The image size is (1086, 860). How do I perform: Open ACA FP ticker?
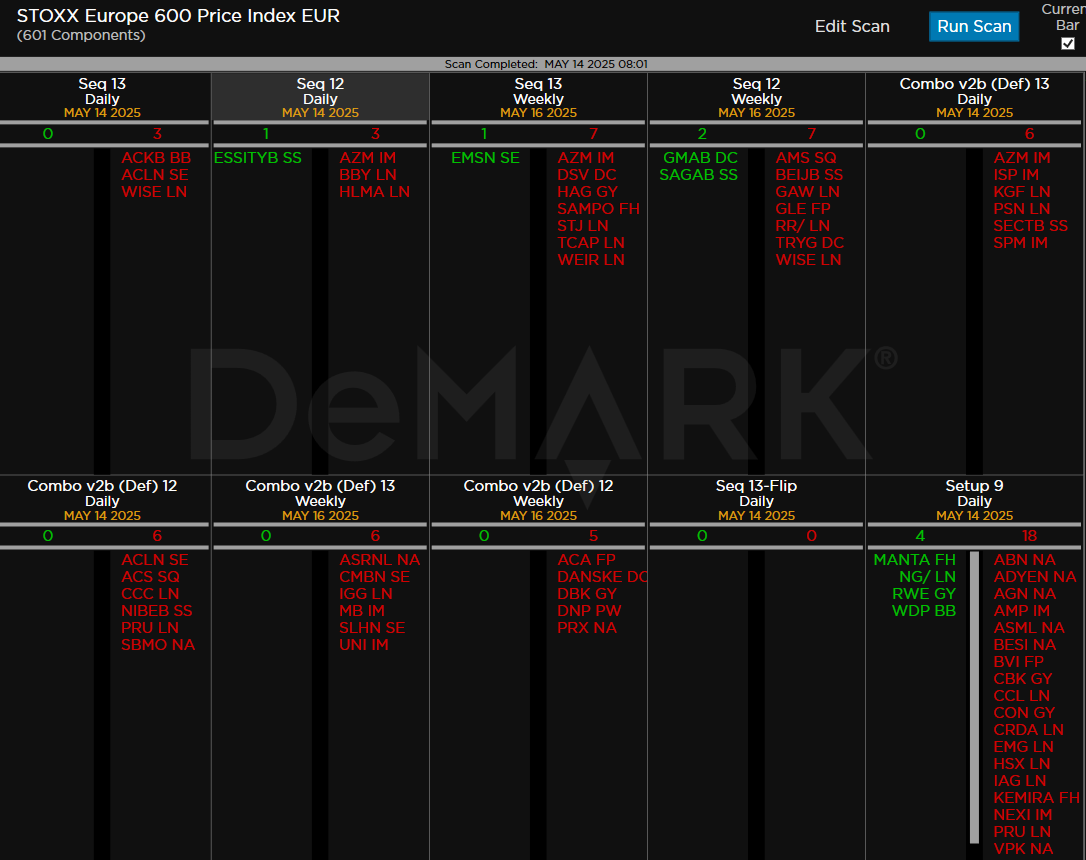pyautogui.click(x=586, y=559)
